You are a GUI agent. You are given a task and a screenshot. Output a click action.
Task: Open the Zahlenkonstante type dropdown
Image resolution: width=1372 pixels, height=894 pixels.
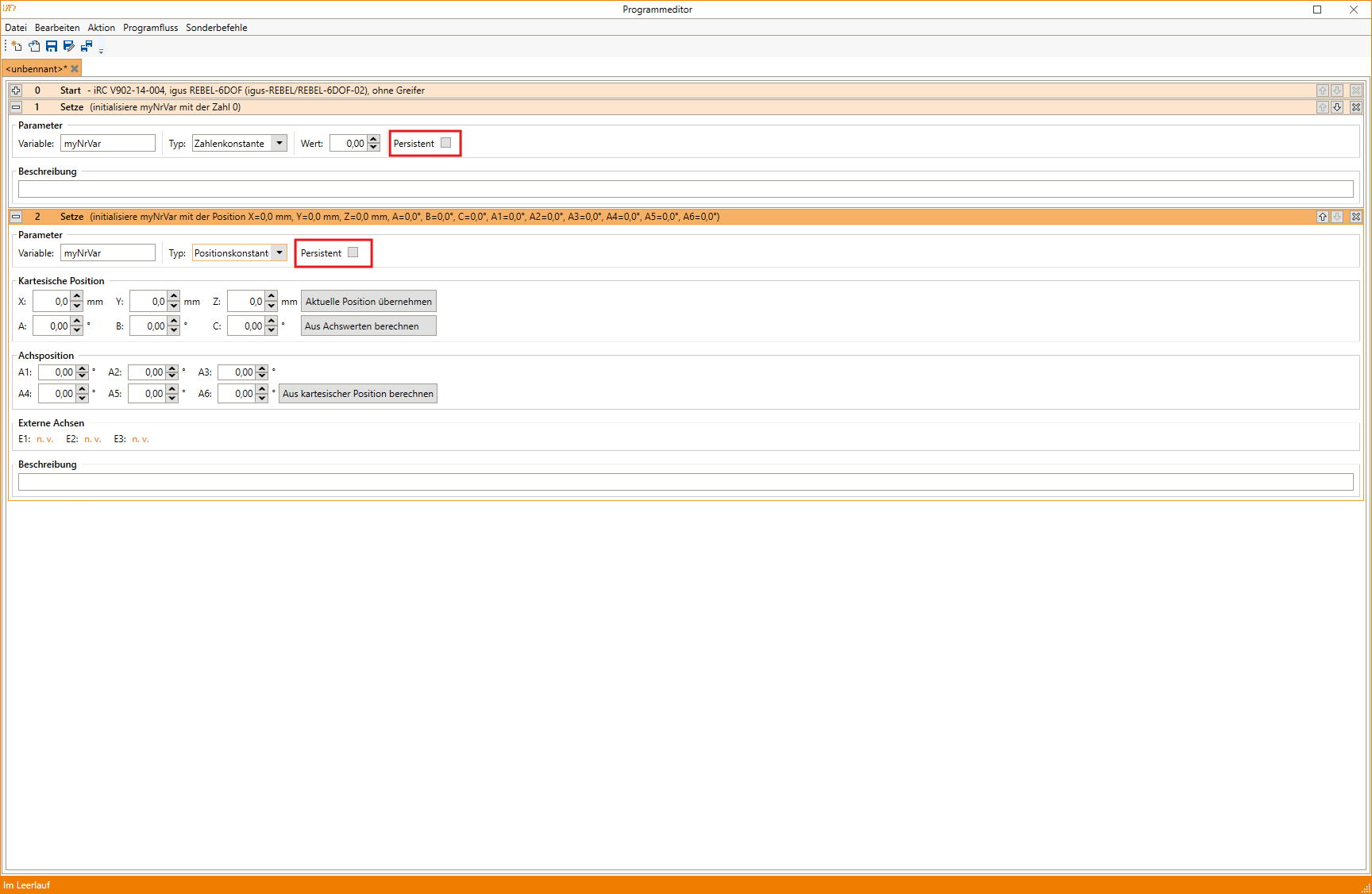tap(279, 144)
